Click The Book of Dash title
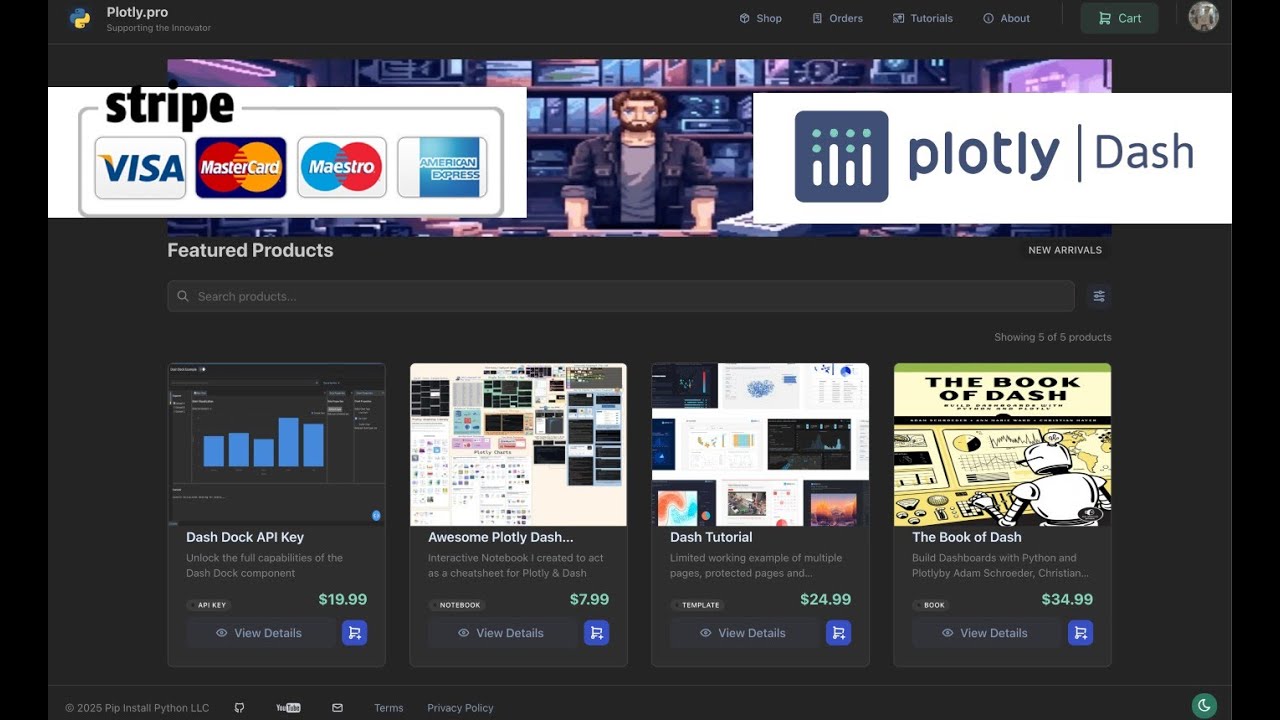Image resolution: width=1280 pixels, height=720 pixels. (x=966, y=537)
